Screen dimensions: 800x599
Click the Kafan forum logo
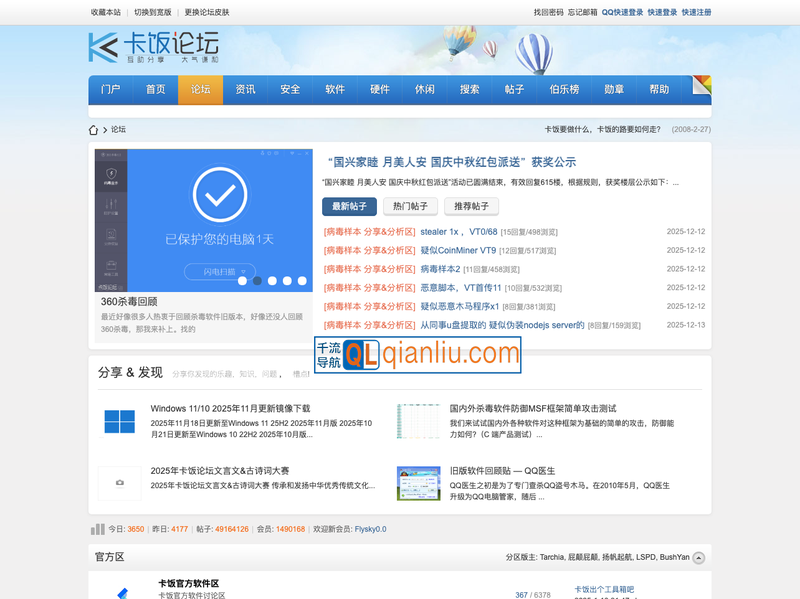(153, 47)
